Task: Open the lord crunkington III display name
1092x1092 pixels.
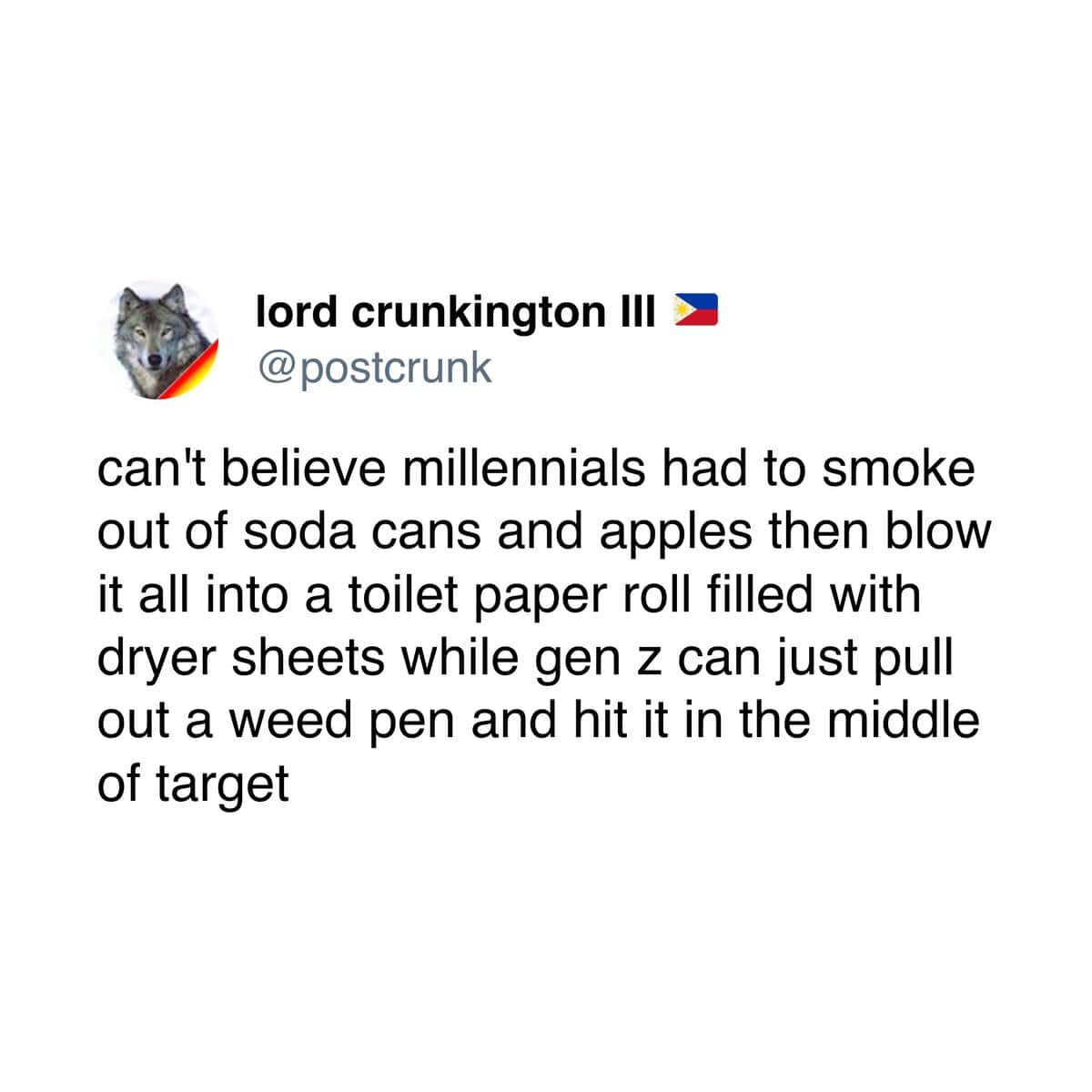Action: 456,312
